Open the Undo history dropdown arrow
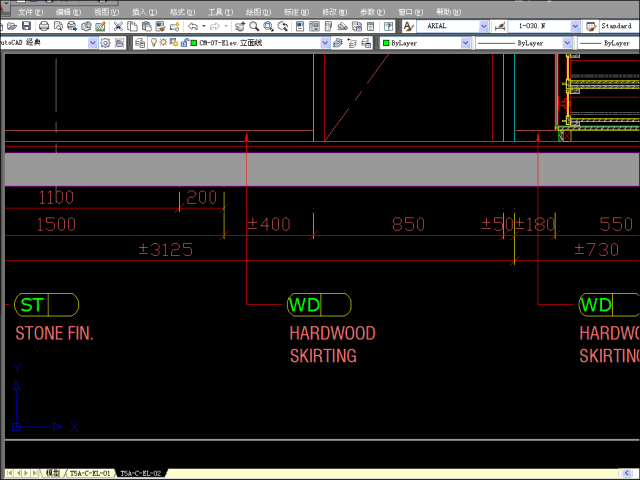Screen dimensions: 640x480 204,27
